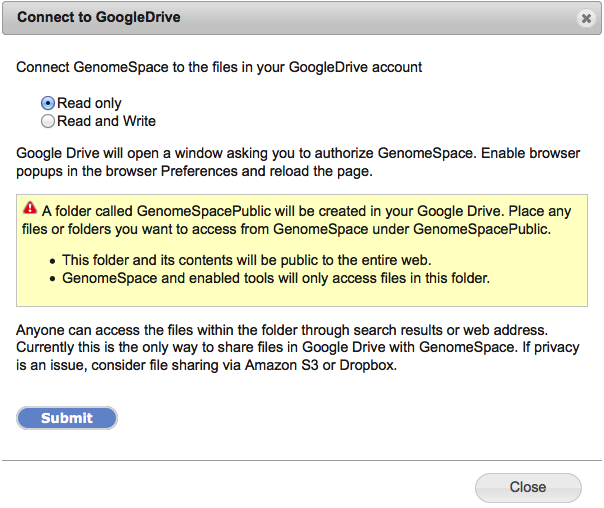Image resolution: width=604 pixels, height=508 pixels.
Task: Choose the Read and Write radio button
Action: pos(48,121)
